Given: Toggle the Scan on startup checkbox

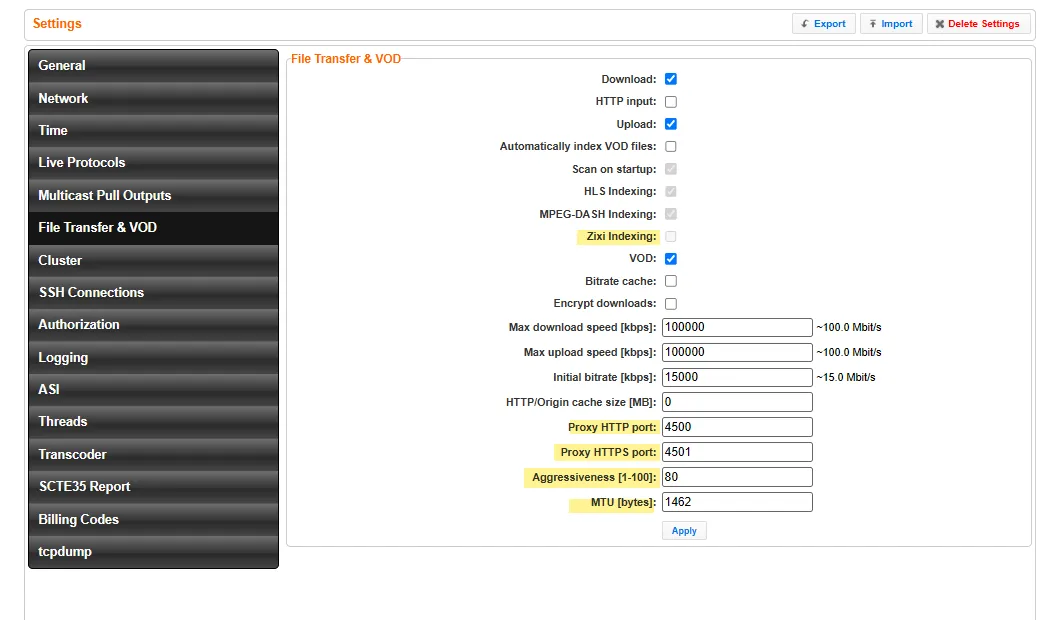Looking at the screenshot, I should (x=671, y=169).
